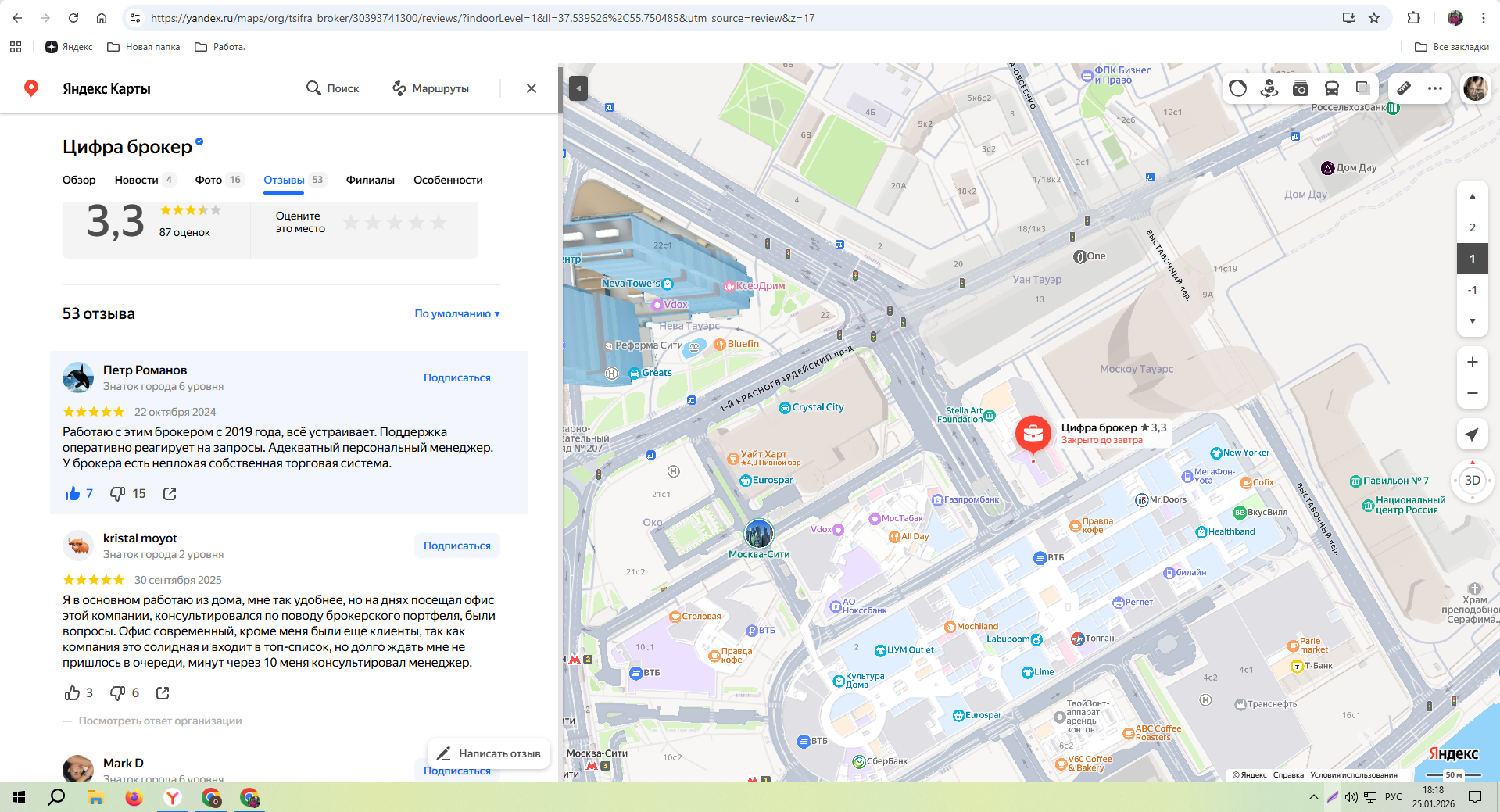Open street panoramas on map

pos(1269,88)
